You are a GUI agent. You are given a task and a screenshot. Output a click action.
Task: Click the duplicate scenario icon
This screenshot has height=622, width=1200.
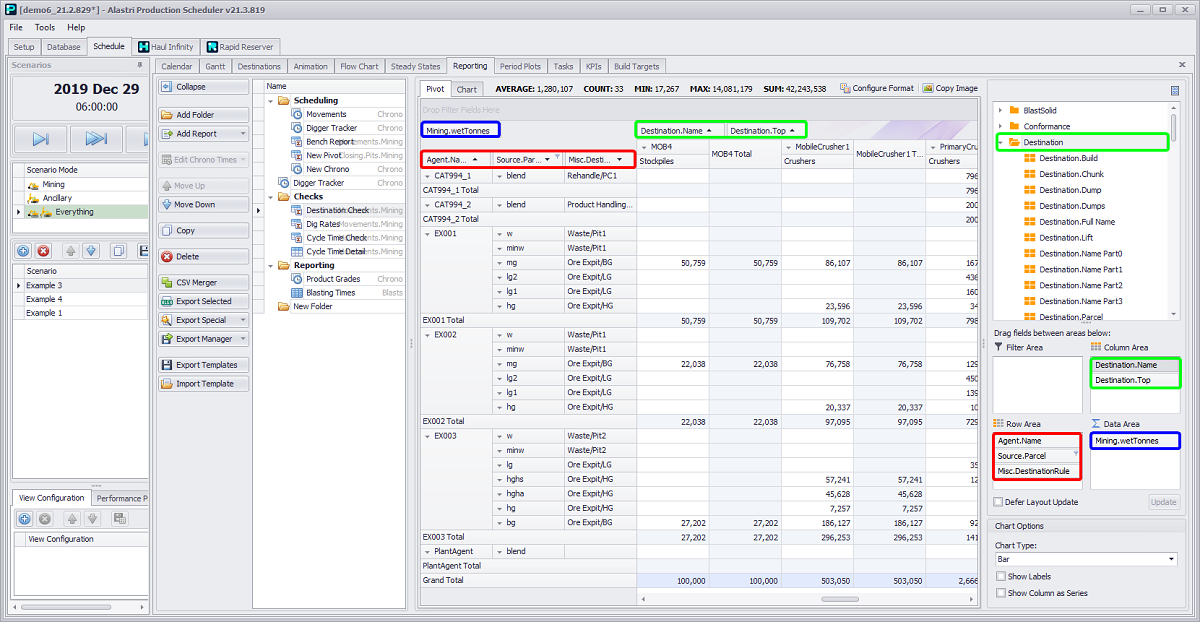[x=118, y=251]
